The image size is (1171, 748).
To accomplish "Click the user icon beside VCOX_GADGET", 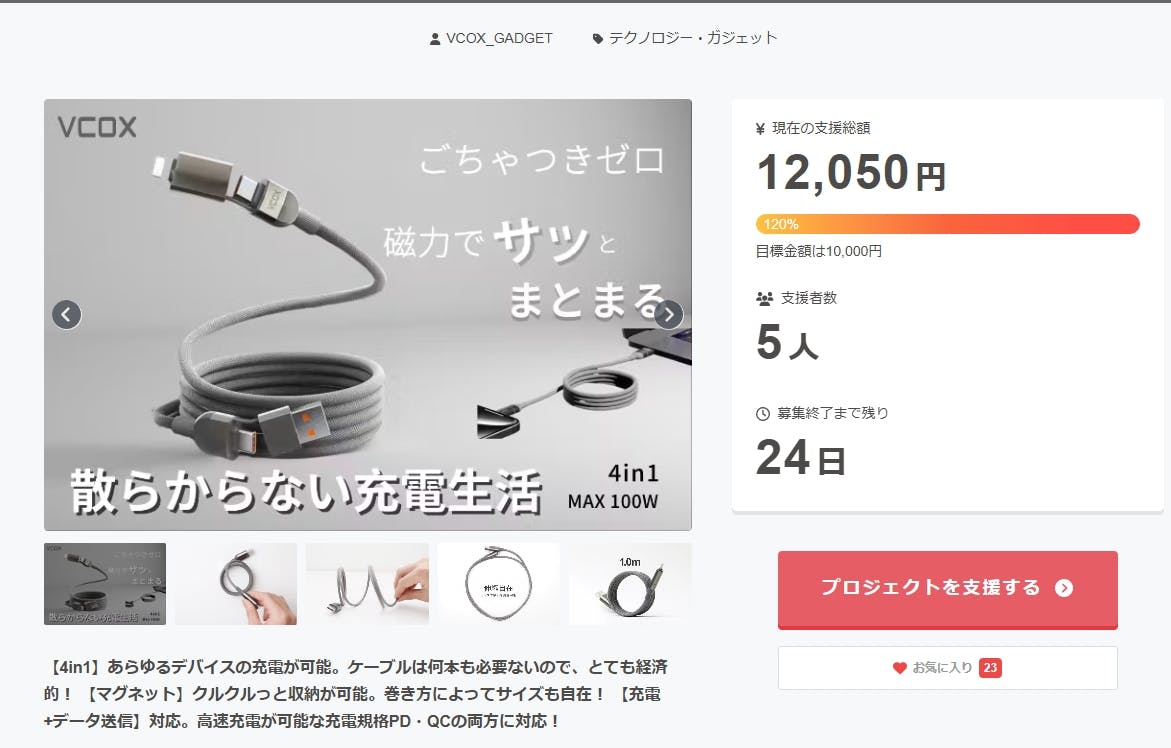I will 435,39.
